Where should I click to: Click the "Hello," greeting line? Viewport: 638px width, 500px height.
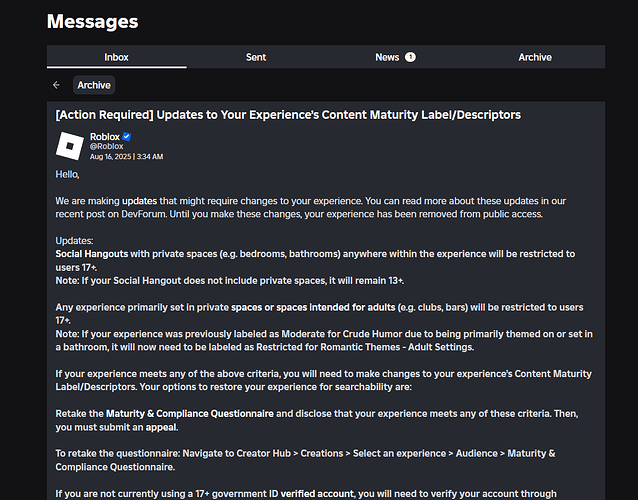coord(67,175)
